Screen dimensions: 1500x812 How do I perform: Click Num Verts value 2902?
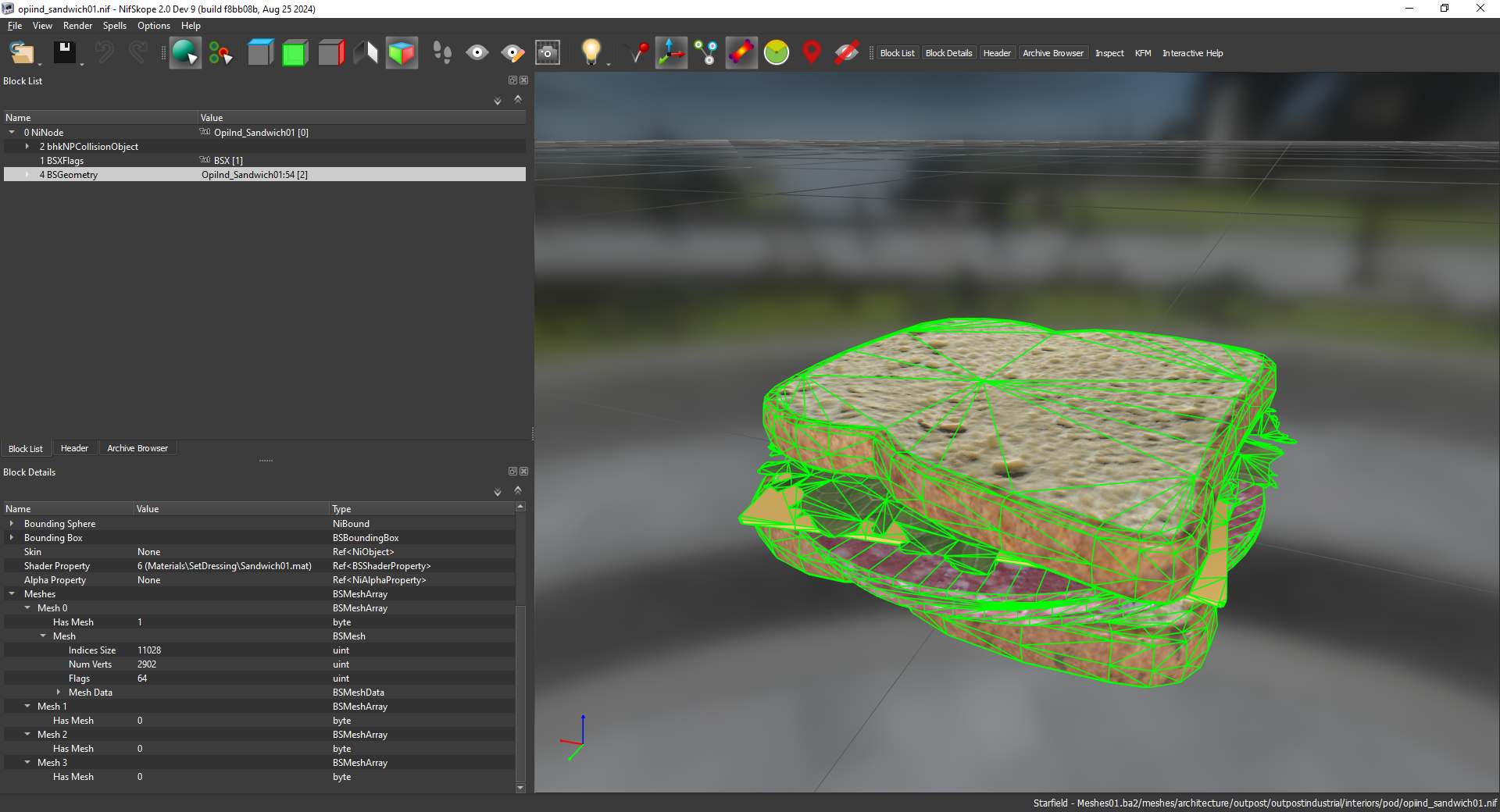click(147, 664)
